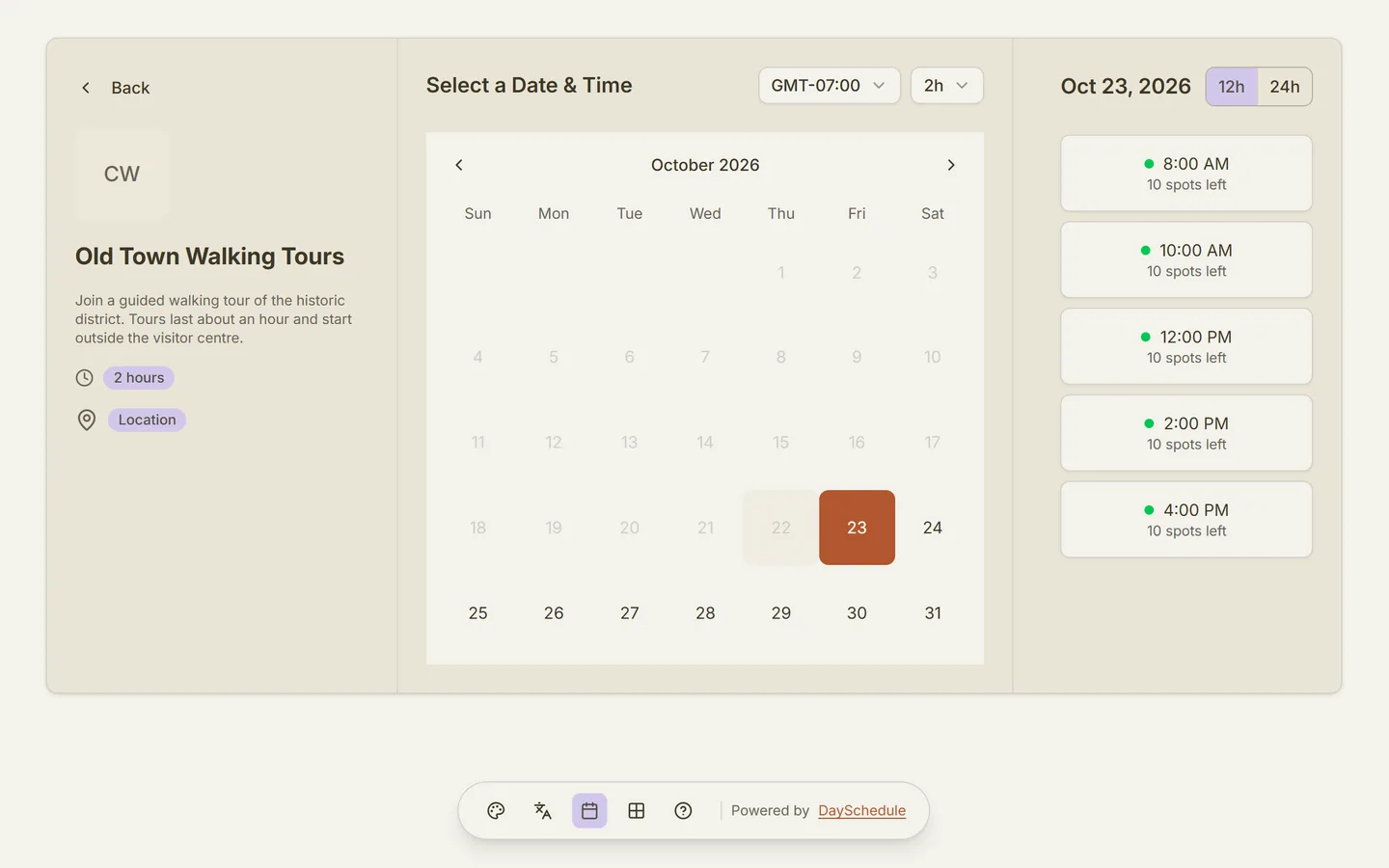
Task: Select October 24 on calendar
Action: [x=933, y=528]
